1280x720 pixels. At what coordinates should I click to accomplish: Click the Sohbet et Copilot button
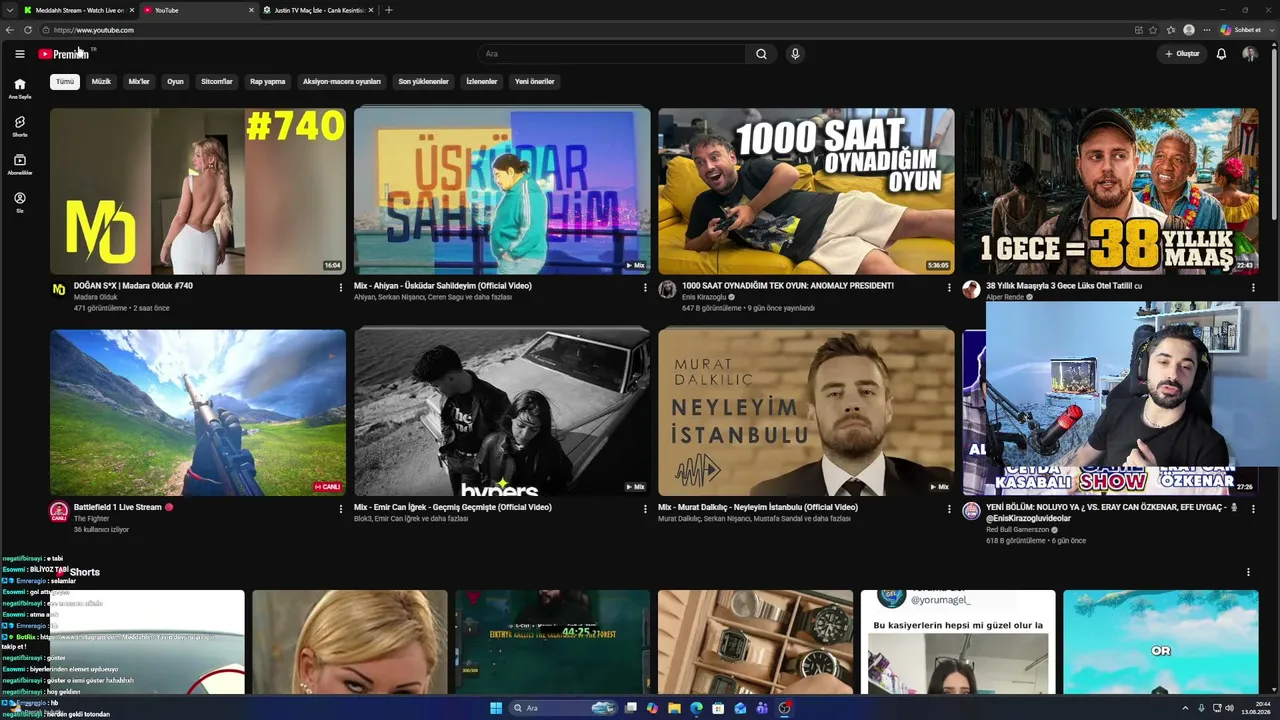tap(1240, 30)
